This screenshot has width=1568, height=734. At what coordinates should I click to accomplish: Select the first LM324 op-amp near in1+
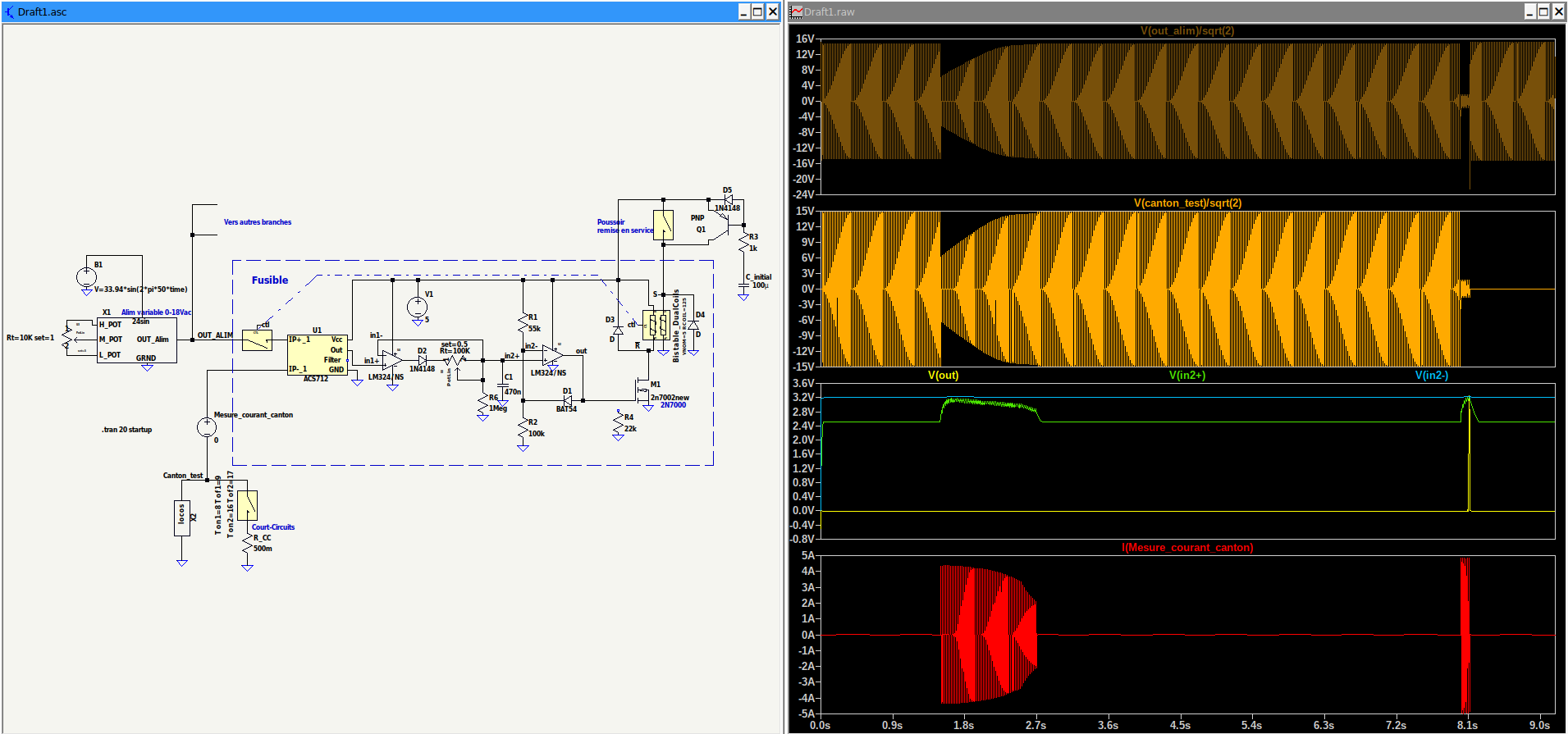[x=391, y=360]
